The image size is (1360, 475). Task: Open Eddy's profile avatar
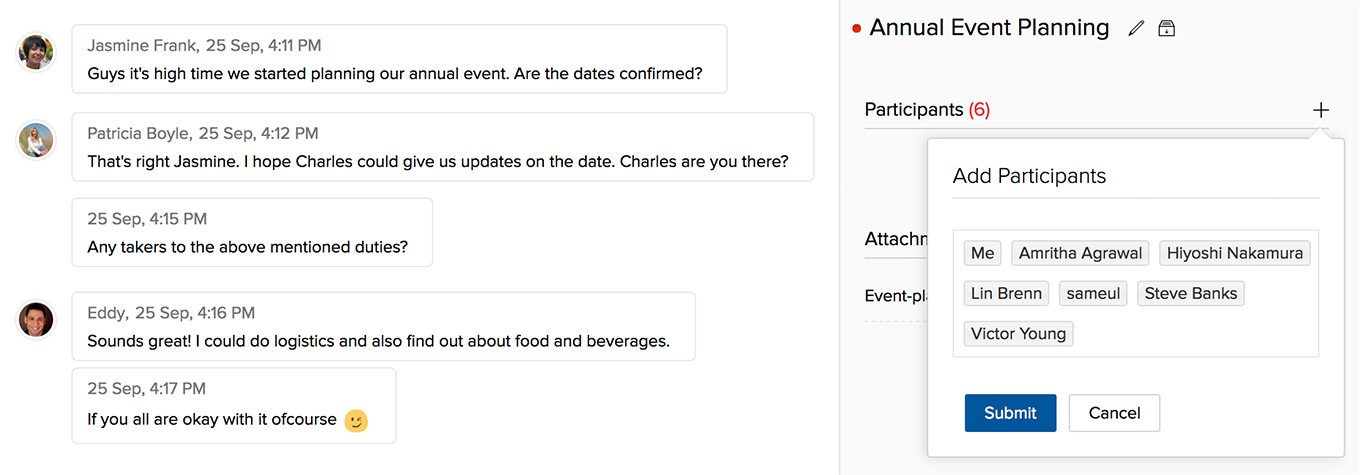pyautogui.click(x=36, y=320)
